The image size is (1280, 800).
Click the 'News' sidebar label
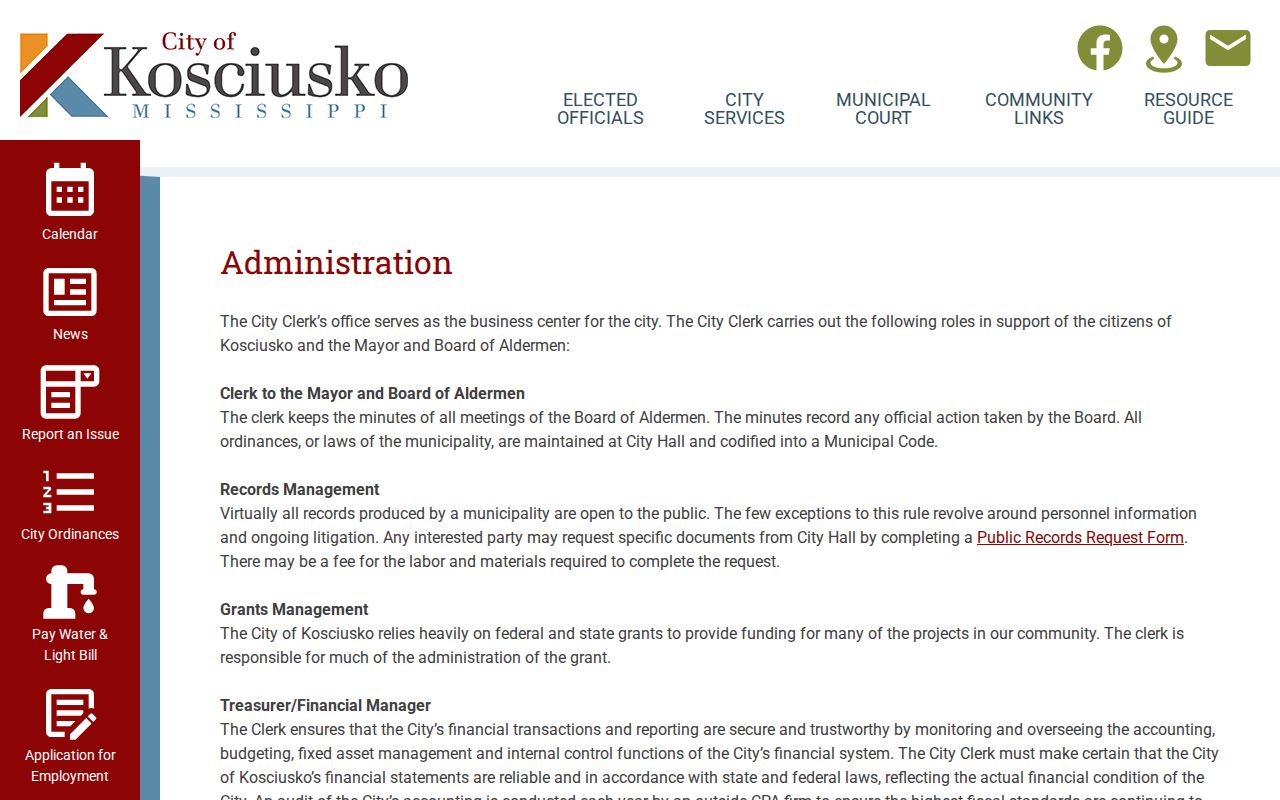pos(70,334)
